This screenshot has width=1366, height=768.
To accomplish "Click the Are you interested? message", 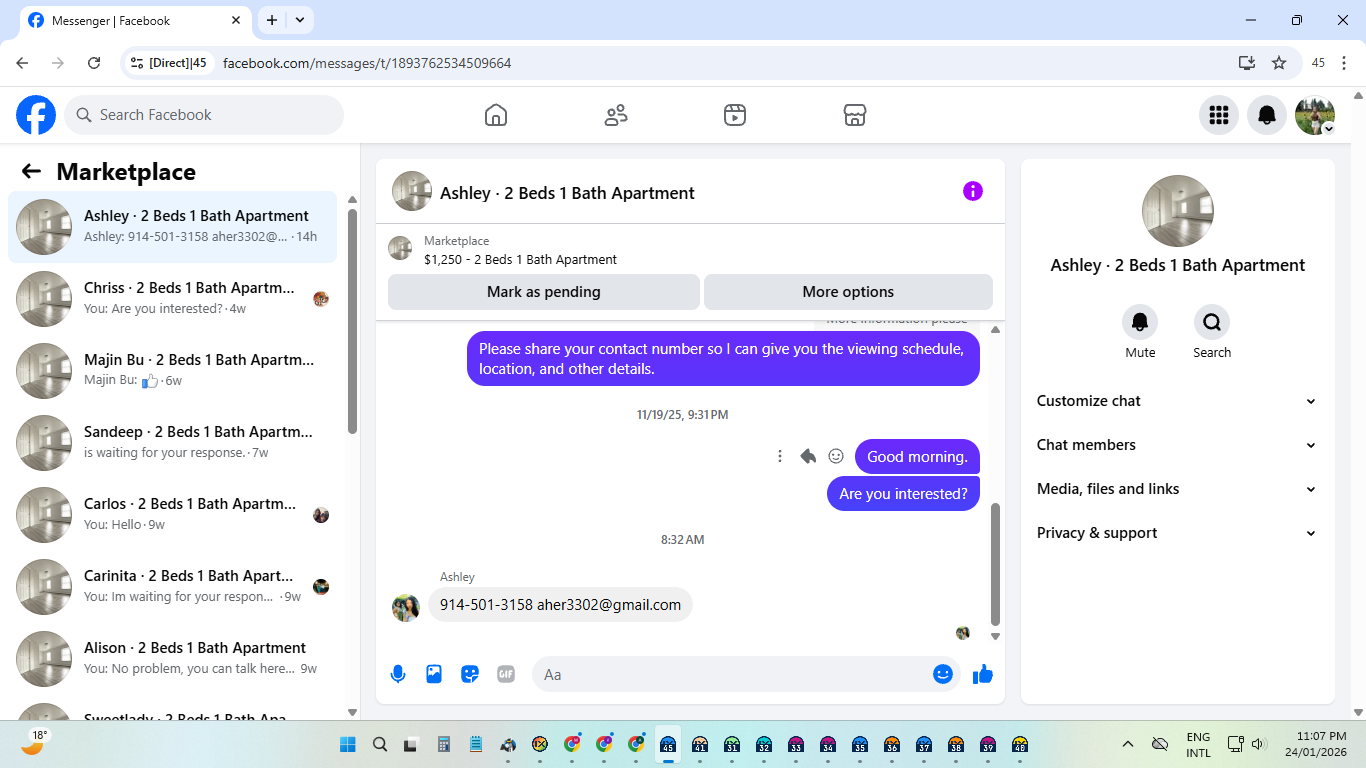I will click(x=903, y=494).
